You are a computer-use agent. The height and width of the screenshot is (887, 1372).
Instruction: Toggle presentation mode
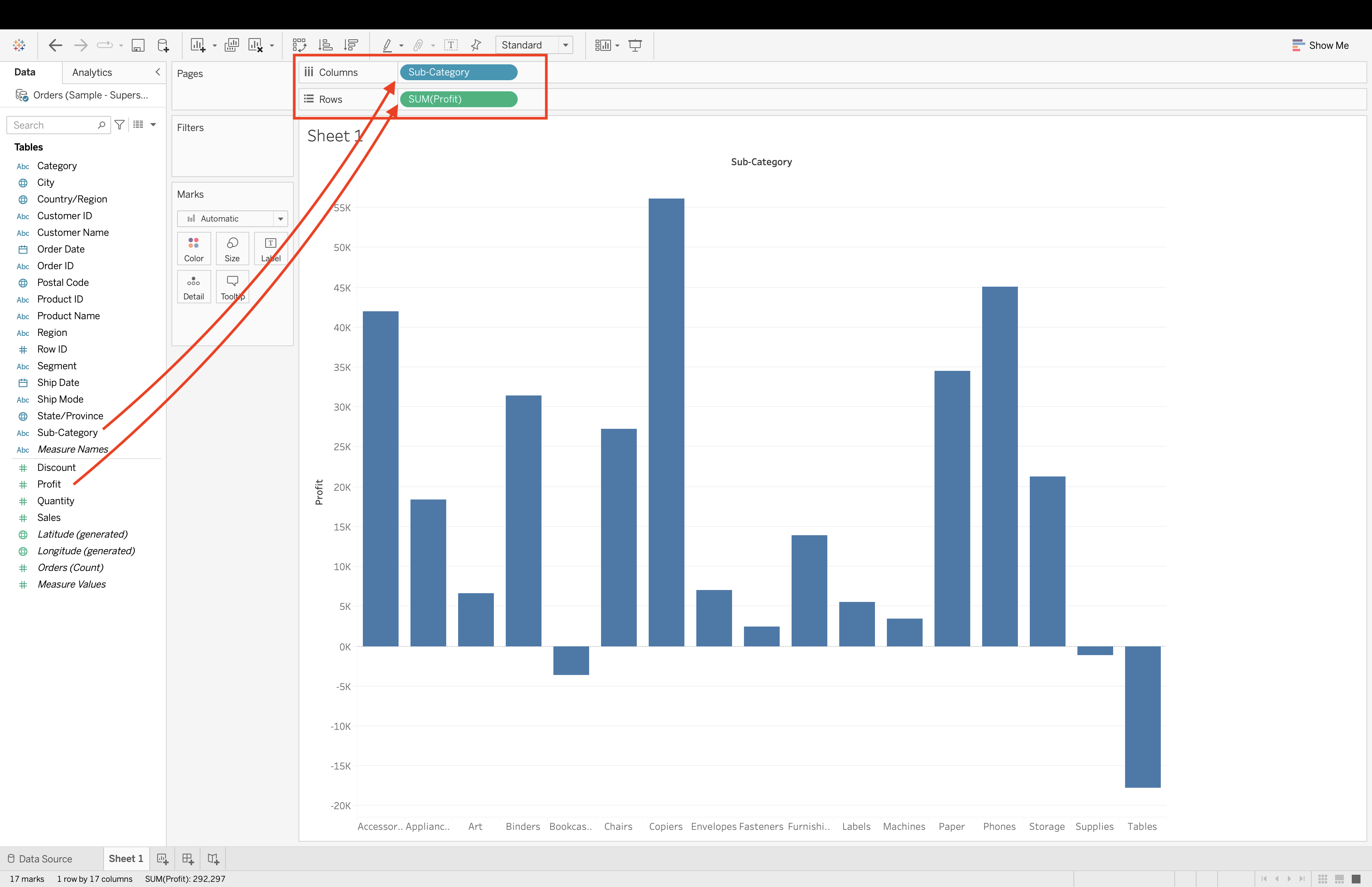tap(635, 45)
